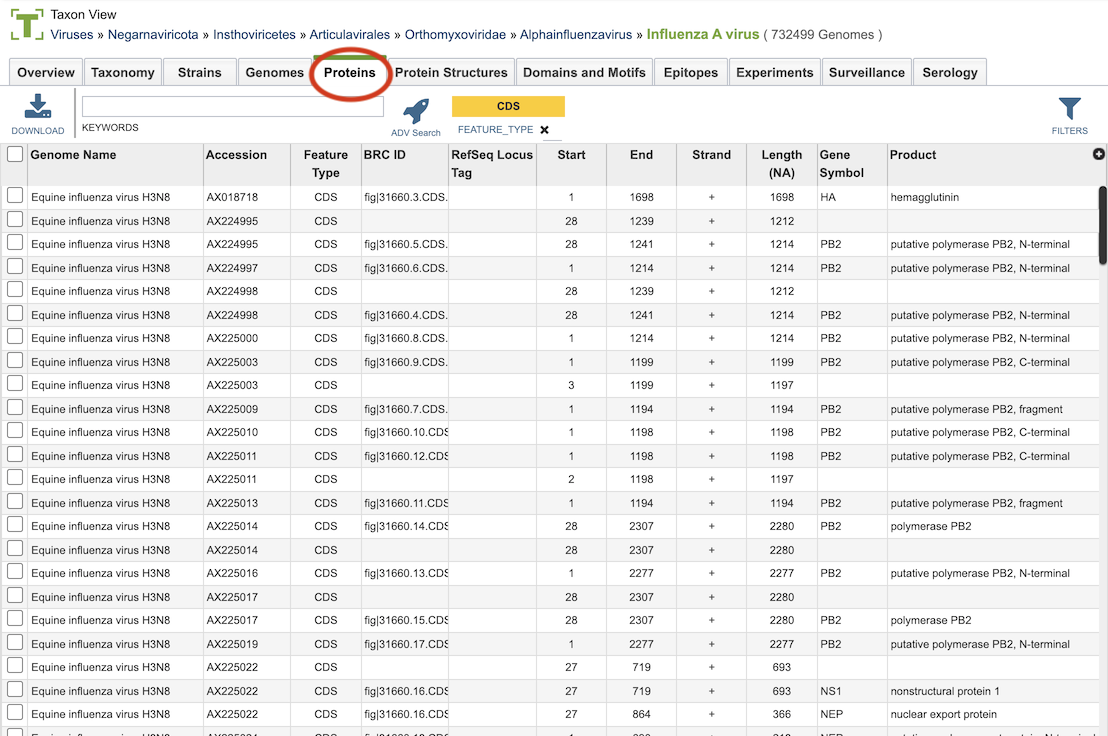Click Length value '366' cell

click(782, 714)
